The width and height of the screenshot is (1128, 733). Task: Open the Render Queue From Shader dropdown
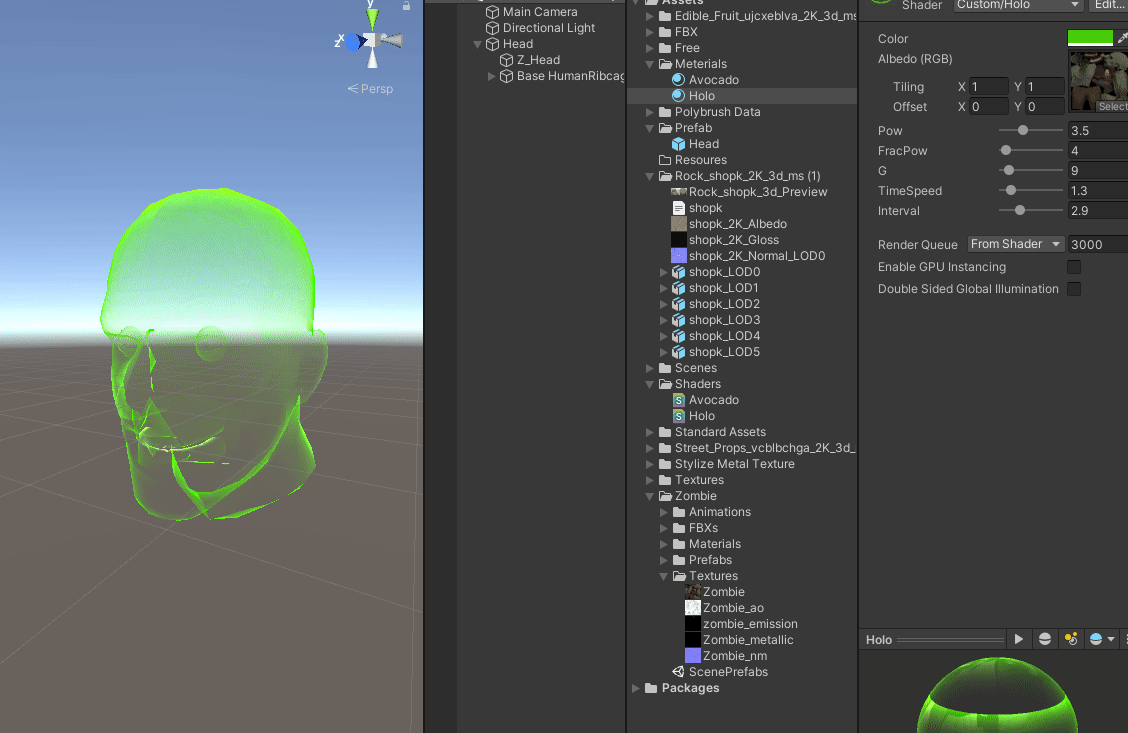1015,244
